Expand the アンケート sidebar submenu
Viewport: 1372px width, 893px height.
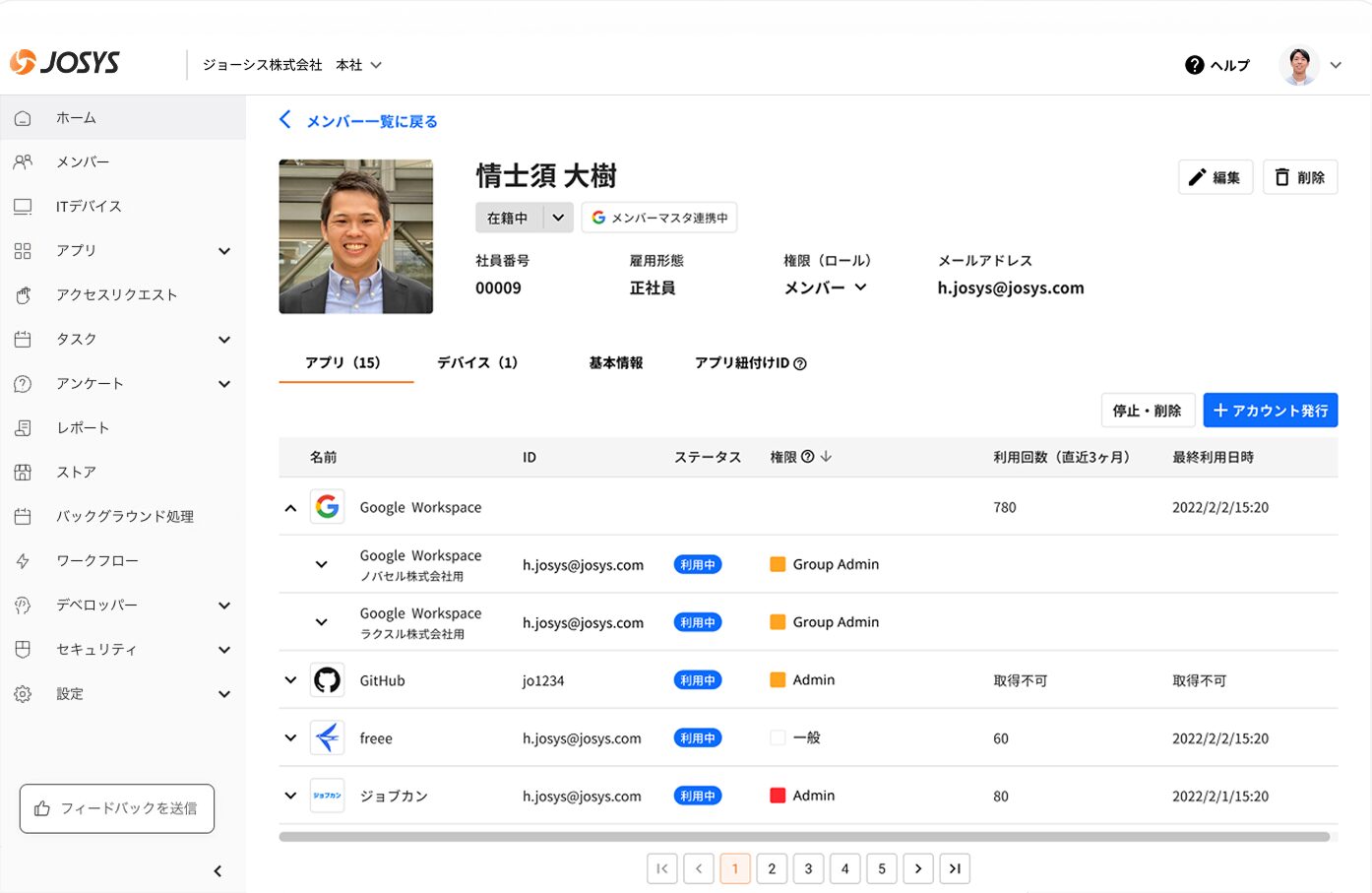coord(224,384)
